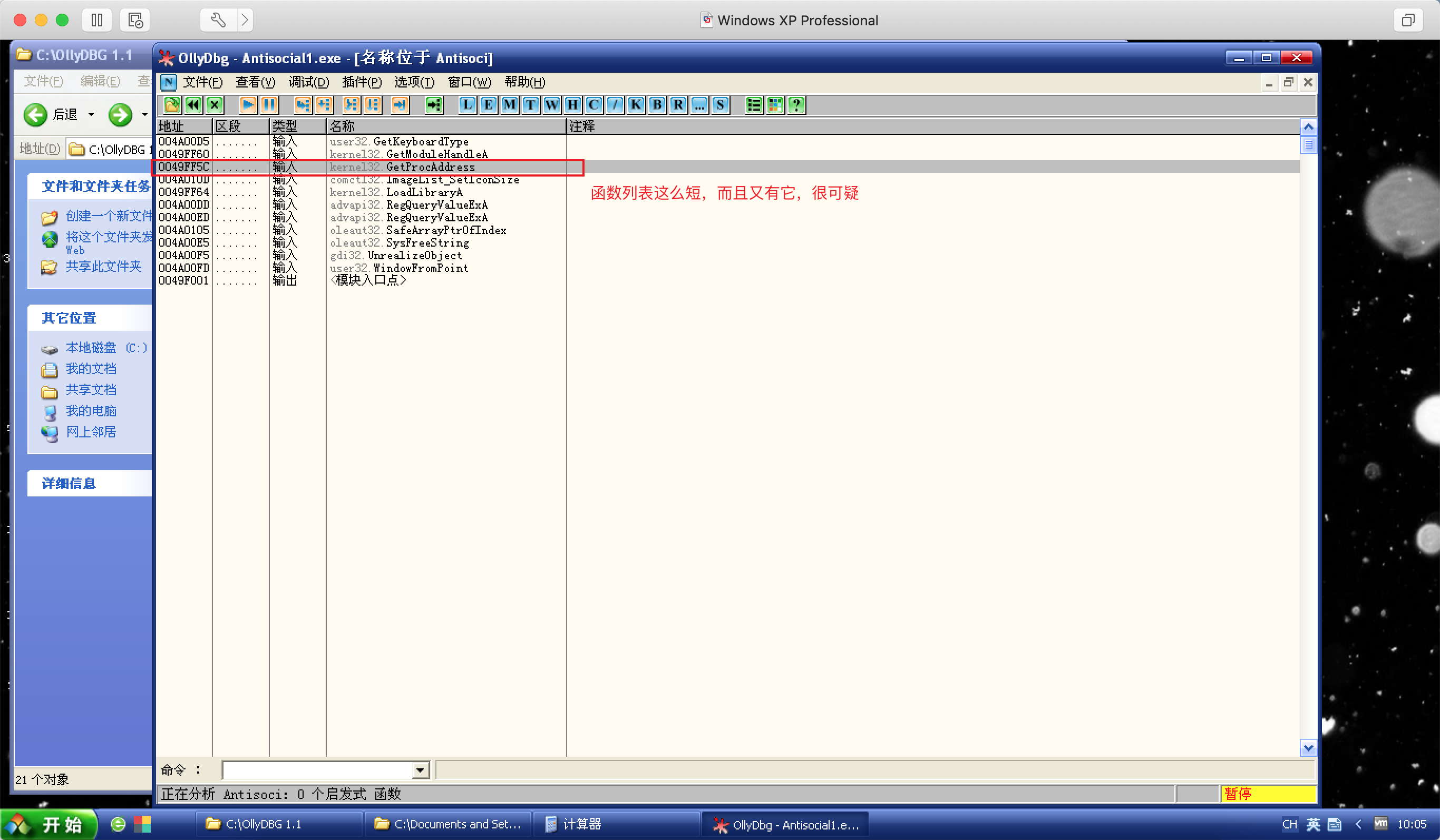Image resolution: width=1440 pixels, height=840 pixels.
Task: Open the CPU window (C button)
Action: [593, 104]
